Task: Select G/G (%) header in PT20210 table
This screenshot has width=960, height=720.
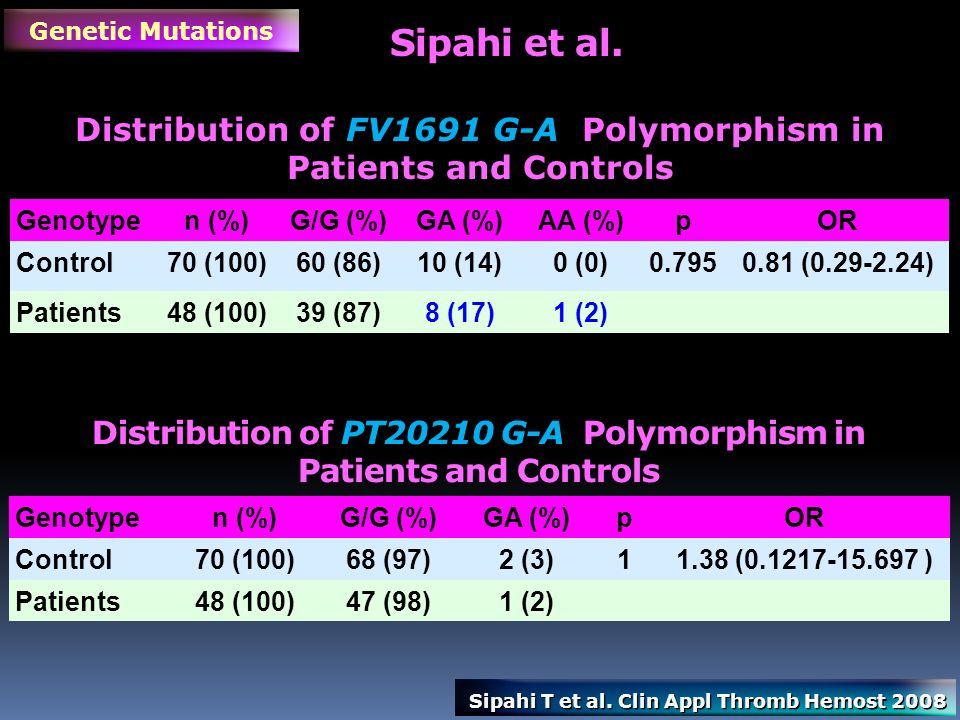Action: pos(388,518)
